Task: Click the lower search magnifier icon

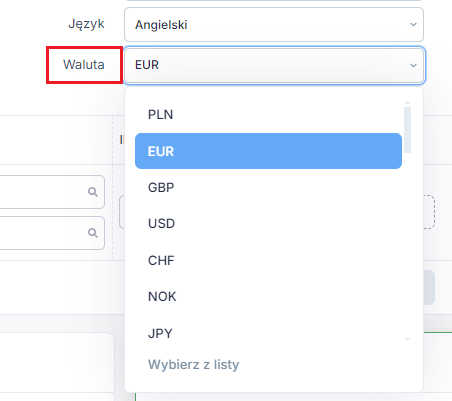Action: coord(93,232)
